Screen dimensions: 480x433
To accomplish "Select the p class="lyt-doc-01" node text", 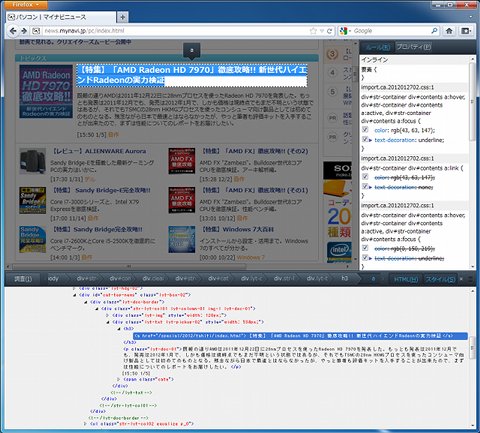I will tap(293, 358).
